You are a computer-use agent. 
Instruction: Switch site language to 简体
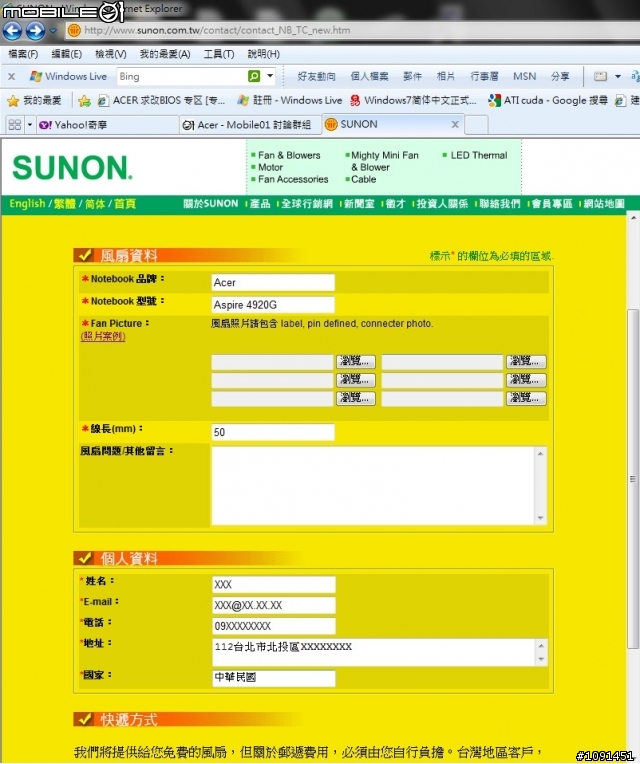[x=95, y=204]
